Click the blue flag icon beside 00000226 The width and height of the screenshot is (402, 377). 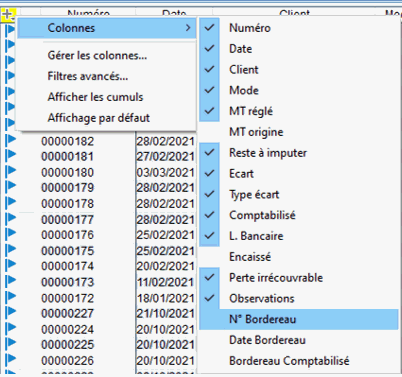(11, 359)
